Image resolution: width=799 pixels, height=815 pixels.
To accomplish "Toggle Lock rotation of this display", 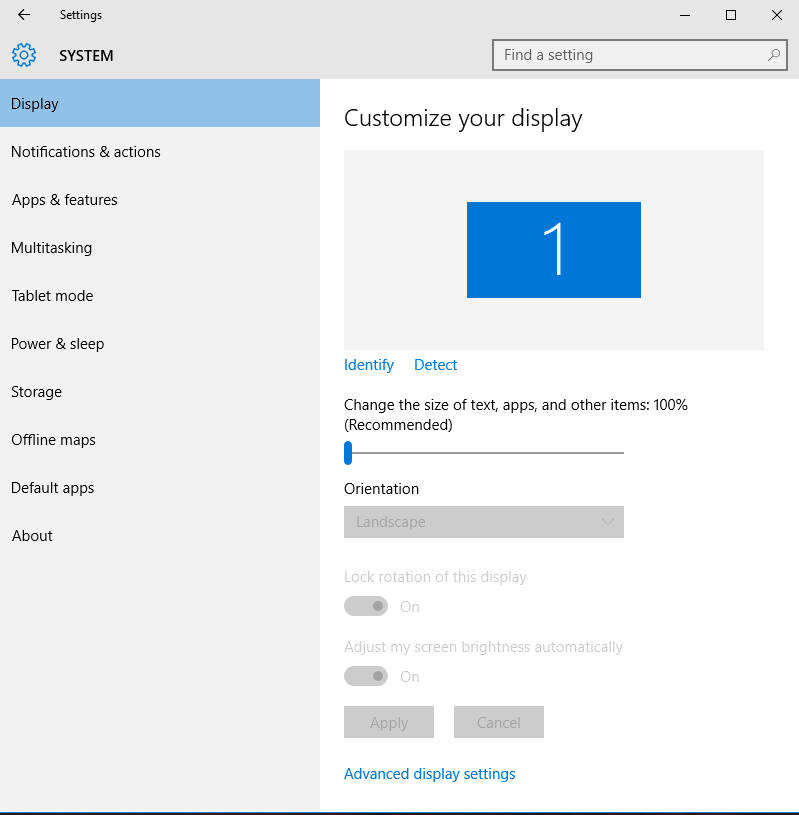I will 366,606.
